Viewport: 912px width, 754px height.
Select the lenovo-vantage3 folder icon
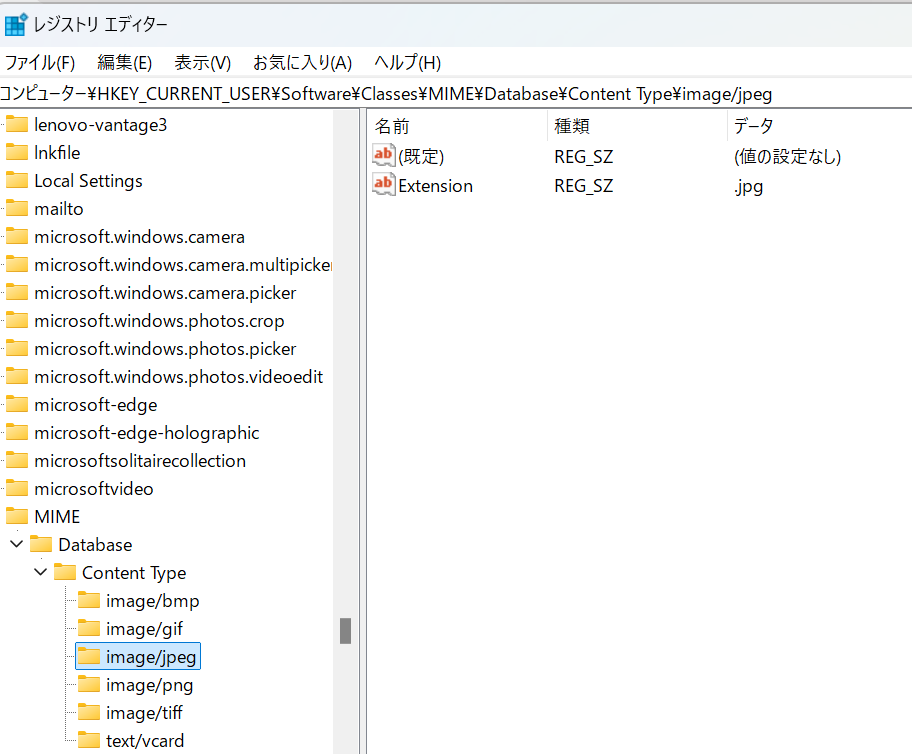click(17, 125)
